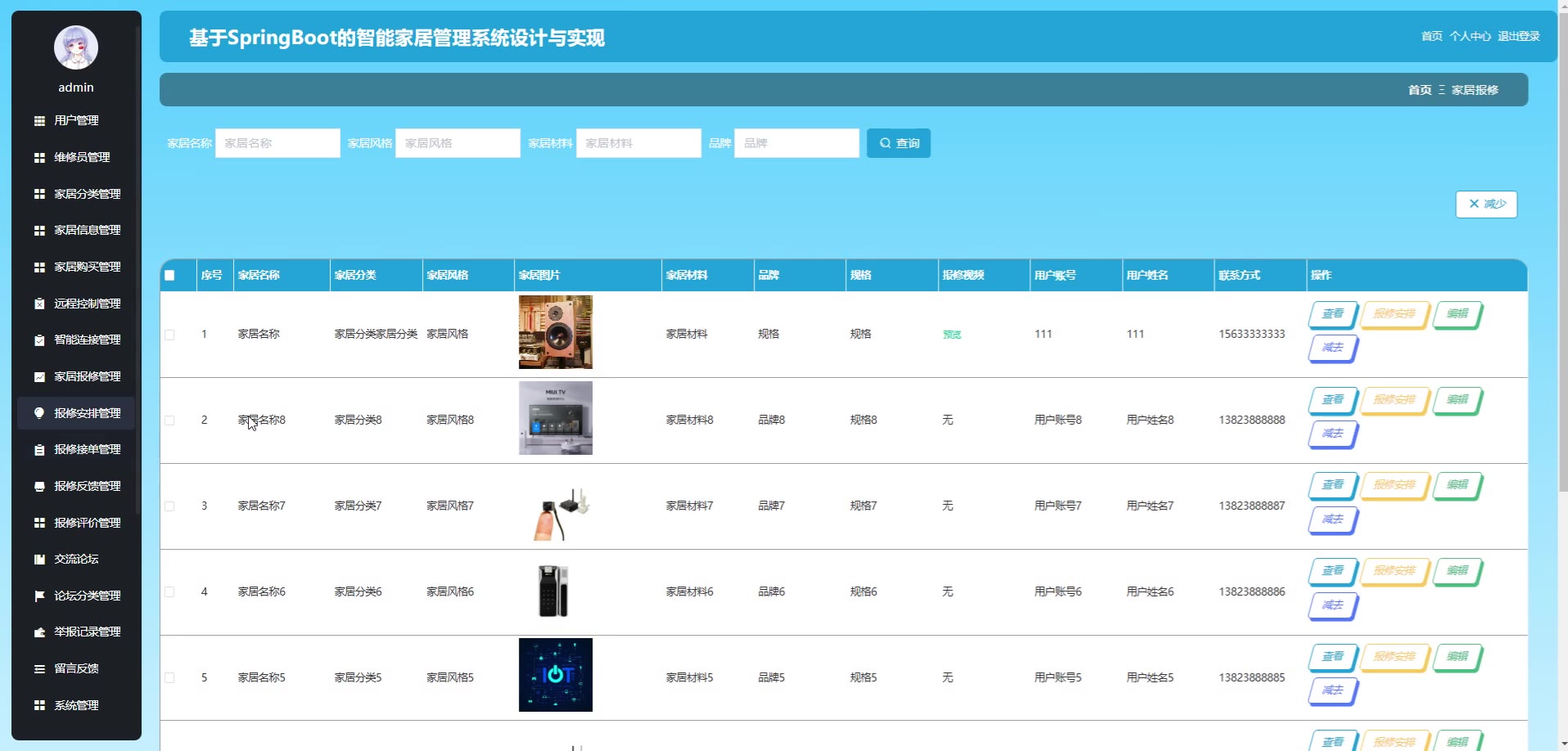Click the 举报记录管理 sidebar icon

click(x=39, y=632)
